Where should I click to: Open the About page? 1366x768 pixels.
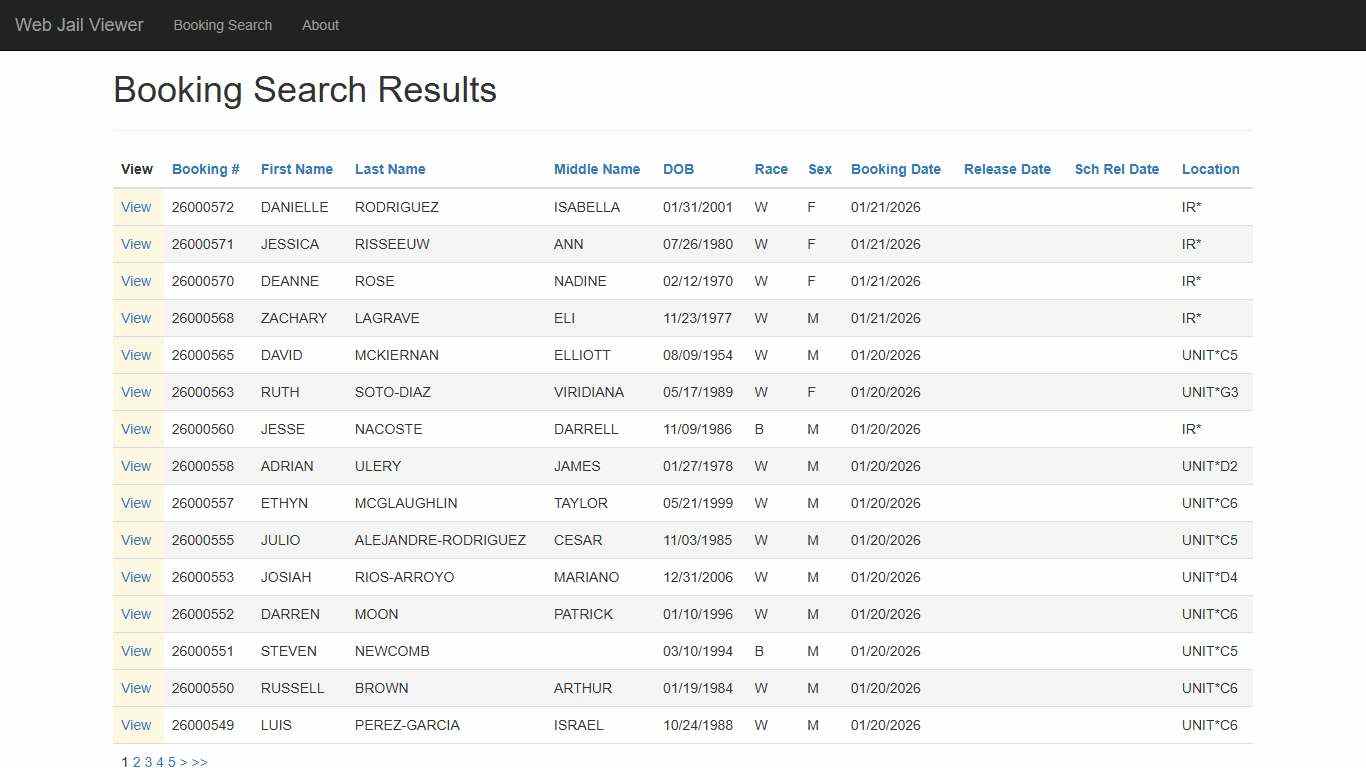(x=320, y=25)
